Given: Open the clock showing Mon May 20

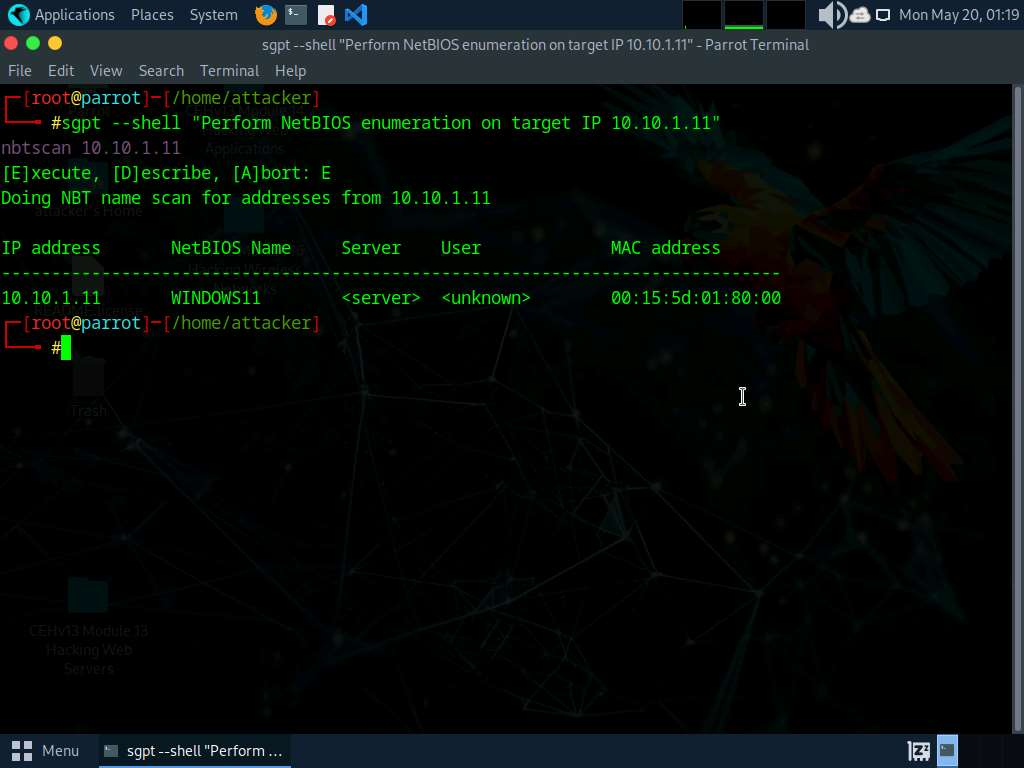Looking at the screenshot, I should (x=958, y=15).
